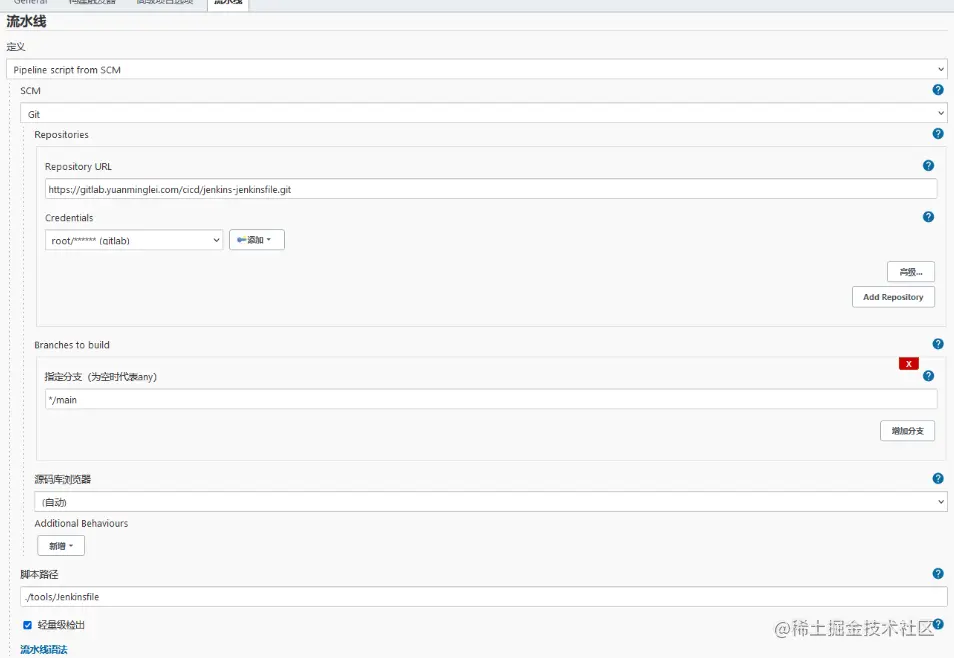Screen dimensions: 954x658
Task: Open the 定义 Pipeline script from SCM dropdown
Action: click(x=476, y=69)
